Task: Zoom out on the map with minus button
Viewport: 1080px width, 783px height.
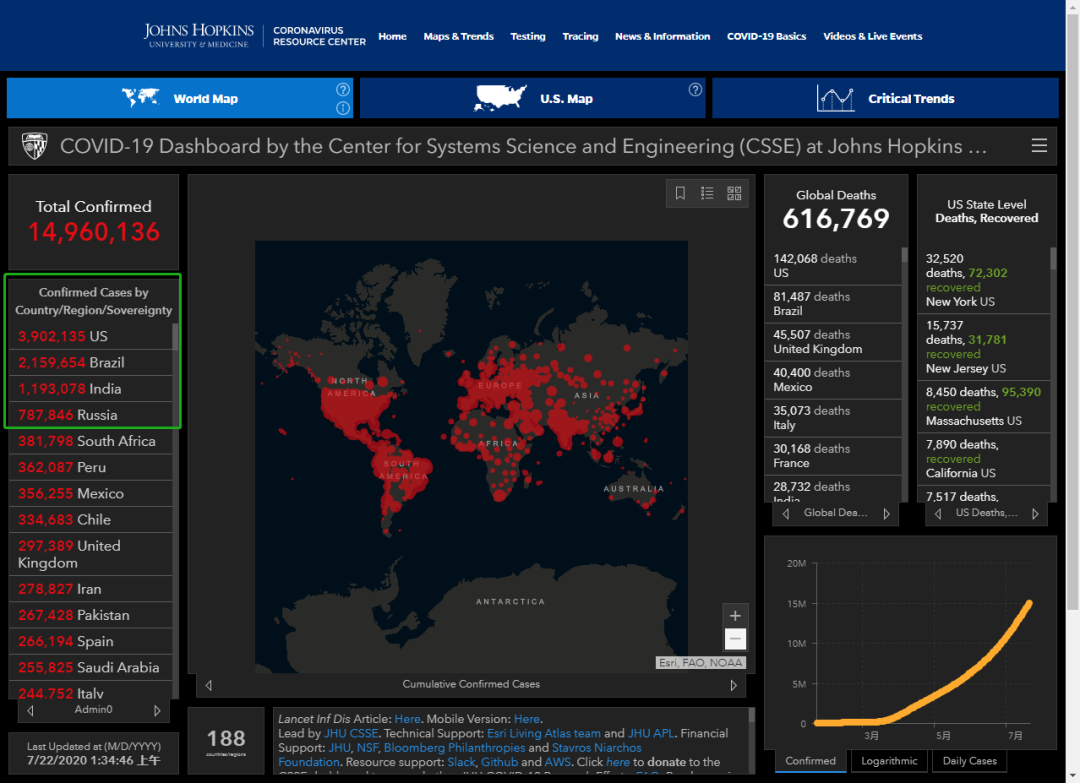Action: coord(735,638)
